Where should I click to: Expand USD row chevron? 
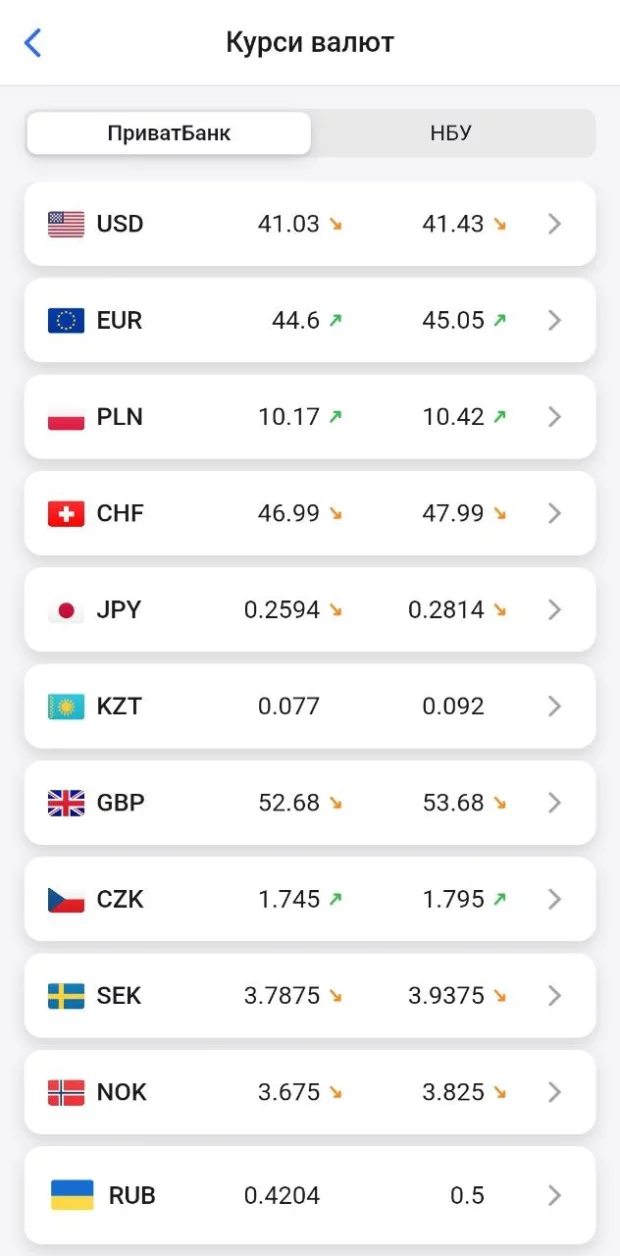tap(555, 224)
